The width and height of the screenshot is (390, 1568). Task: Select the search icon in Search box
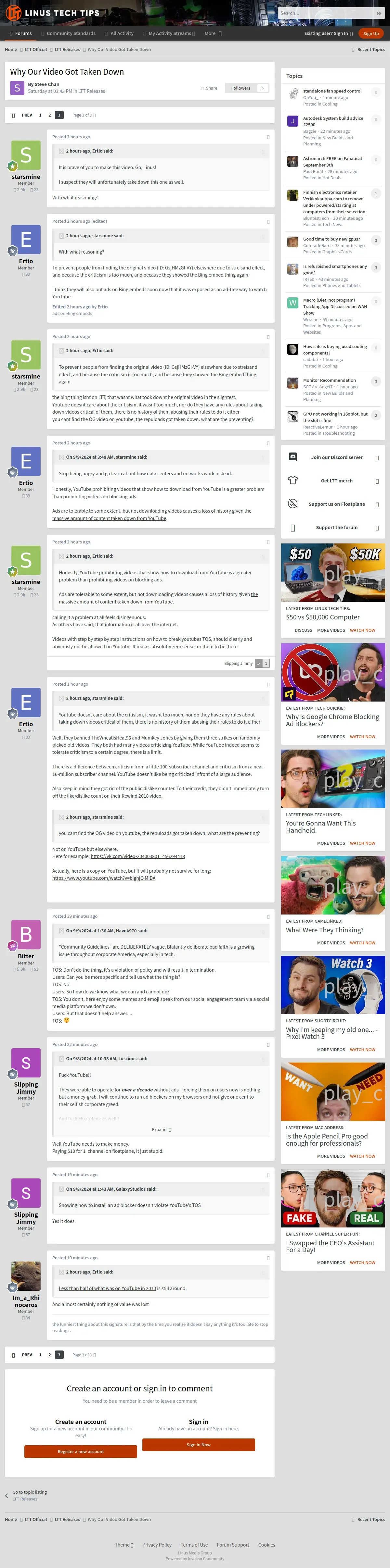point(379,13)
